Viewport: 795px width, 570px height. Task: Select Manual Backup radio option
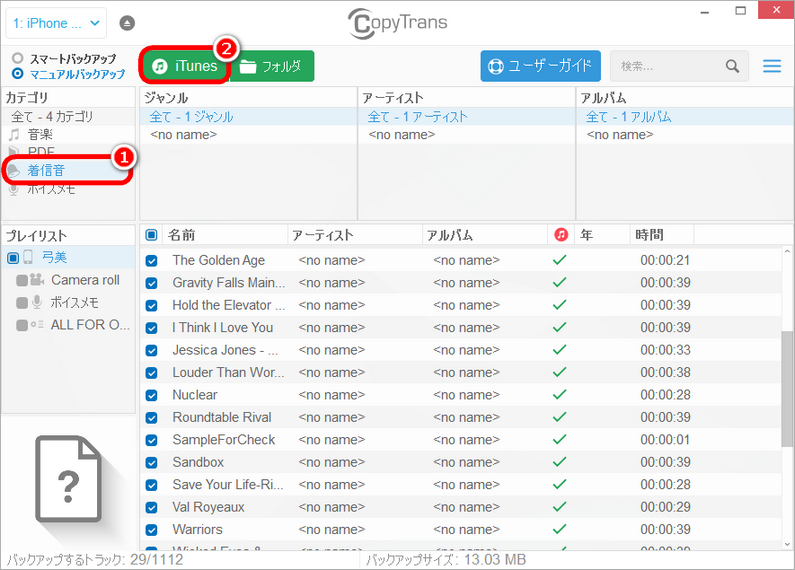[x=18, y=74]
